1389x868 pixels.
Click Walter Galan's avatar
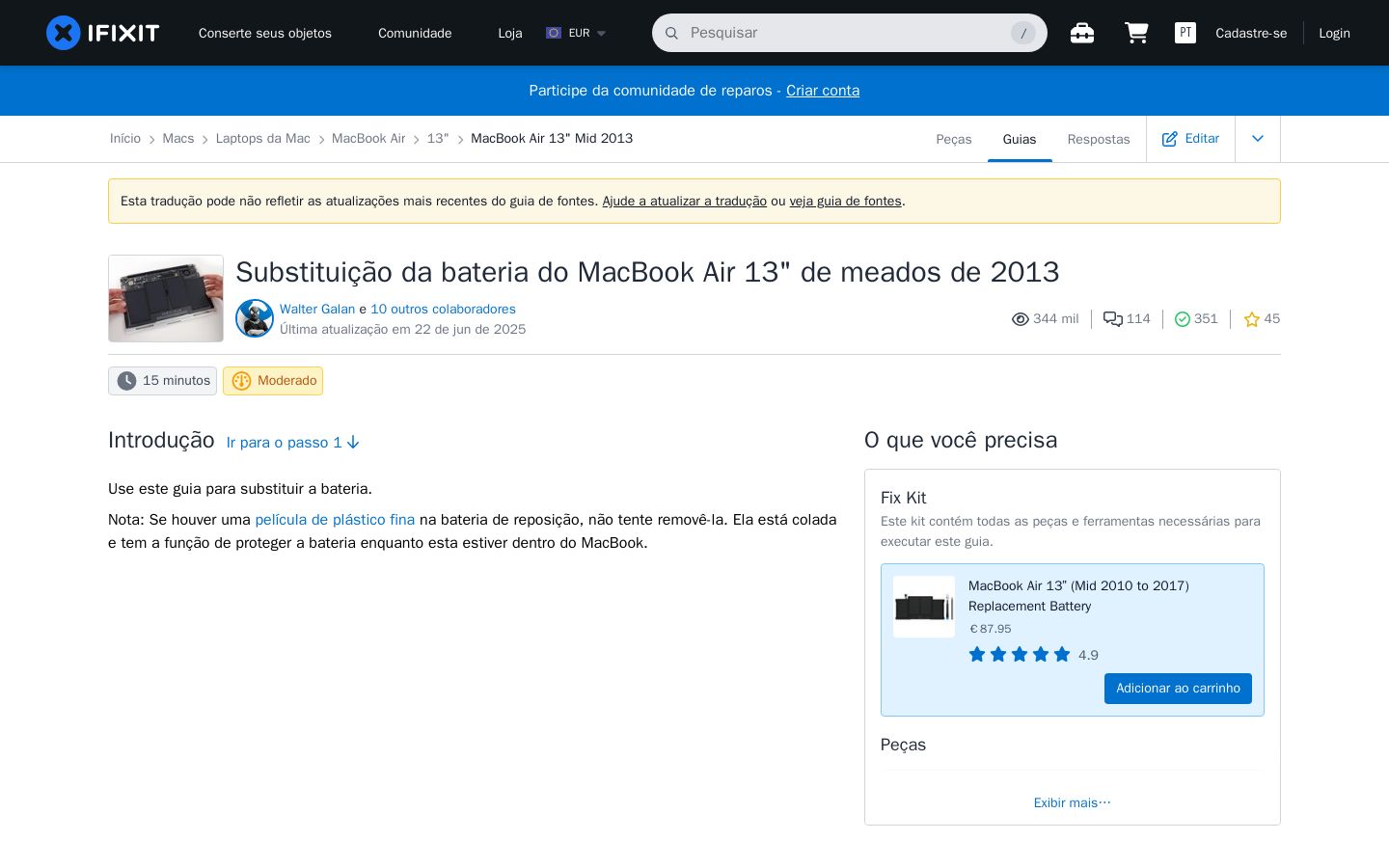click(x=255, y=318)
